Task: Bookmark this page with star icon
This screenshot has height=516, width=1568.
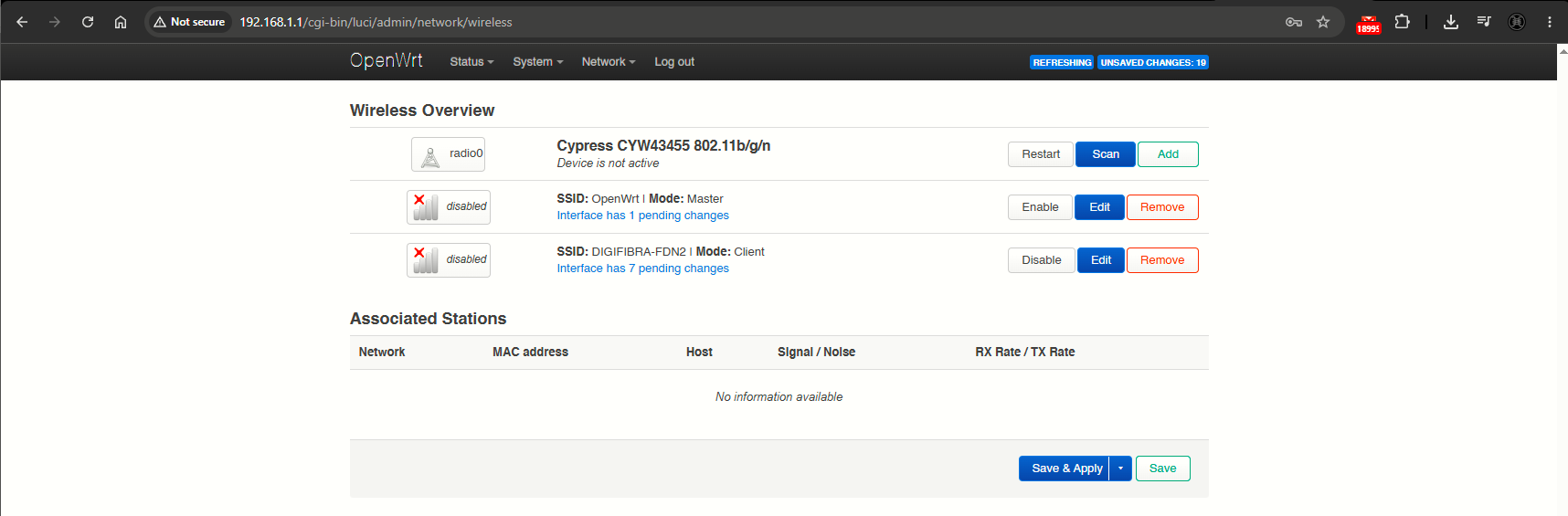Action: (x=1323, y=22)
